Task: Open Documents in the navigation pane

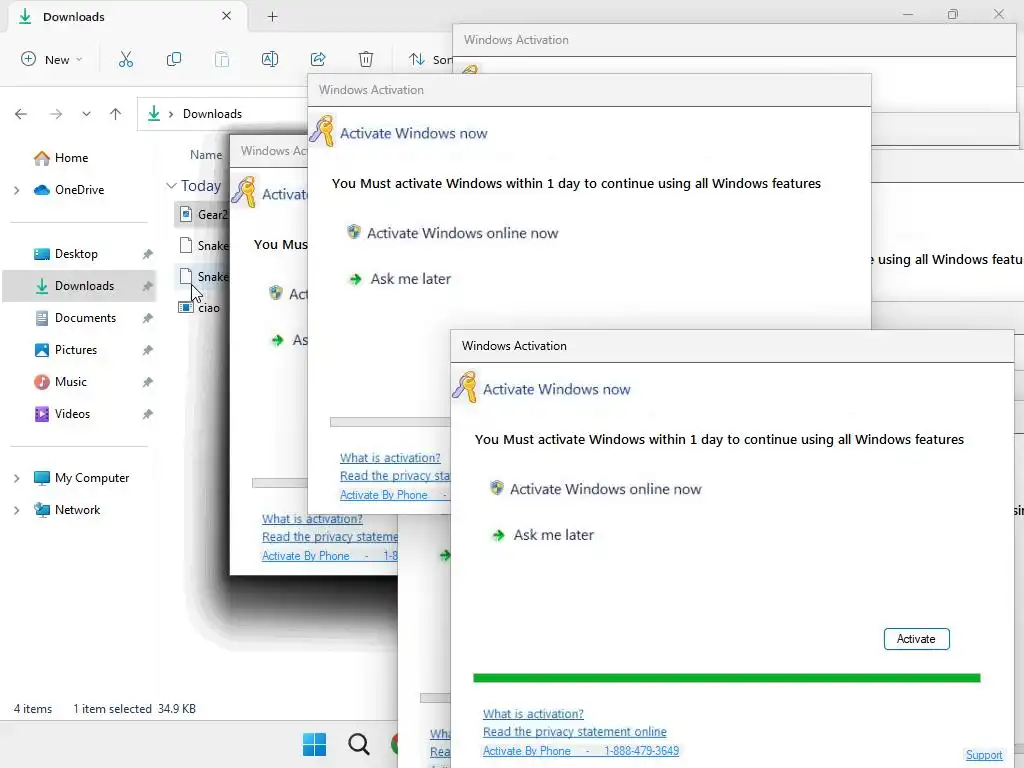Action: tap(85, 317)
